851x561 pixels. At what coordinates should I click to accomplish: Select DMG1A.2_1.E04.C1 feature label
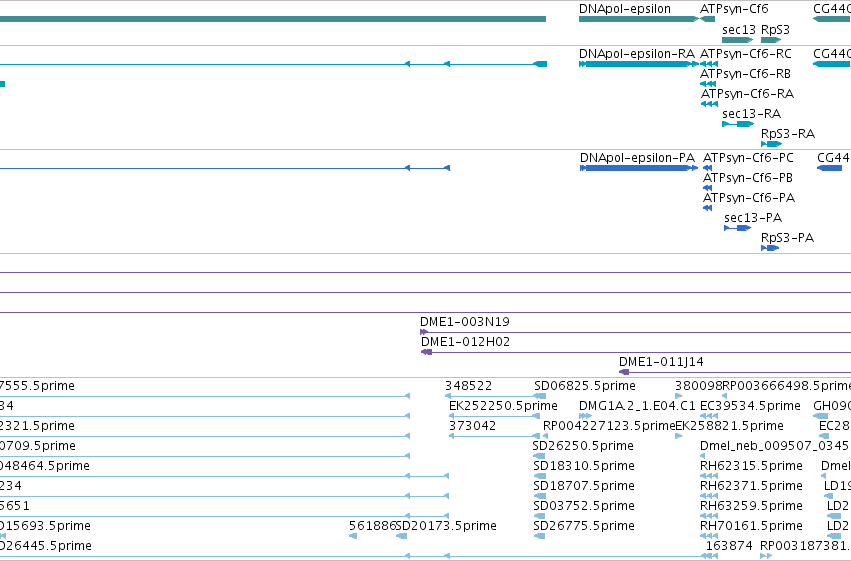click(x=637, y=406)
